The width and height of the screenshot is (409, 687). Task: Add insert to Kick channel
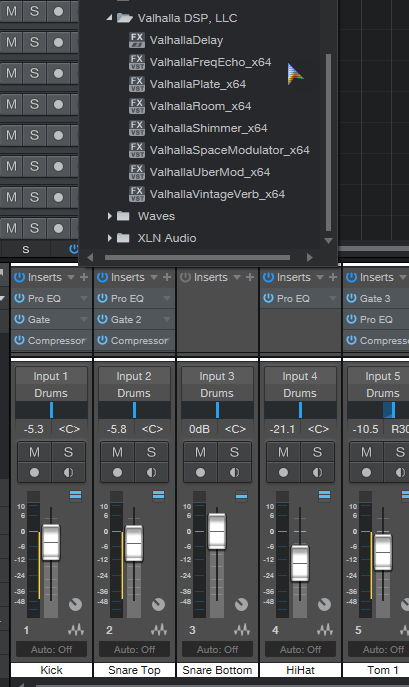pos(84,277)
